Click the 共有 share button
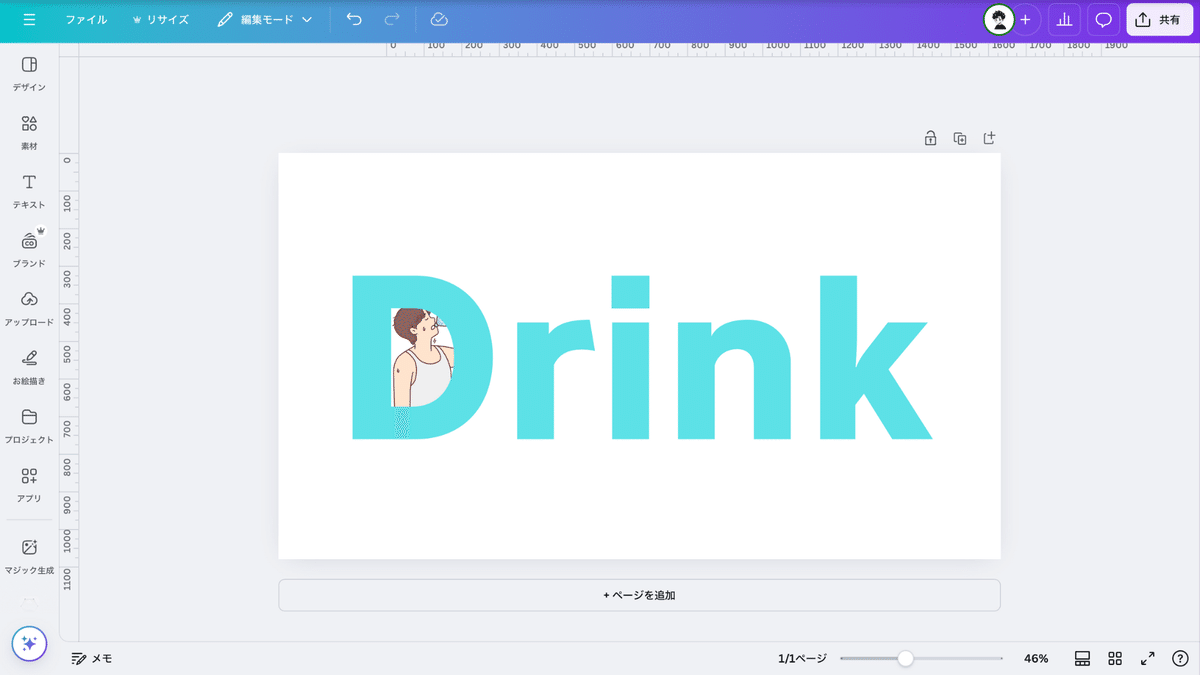The image size is (1200, 675). click(1159, 20)
